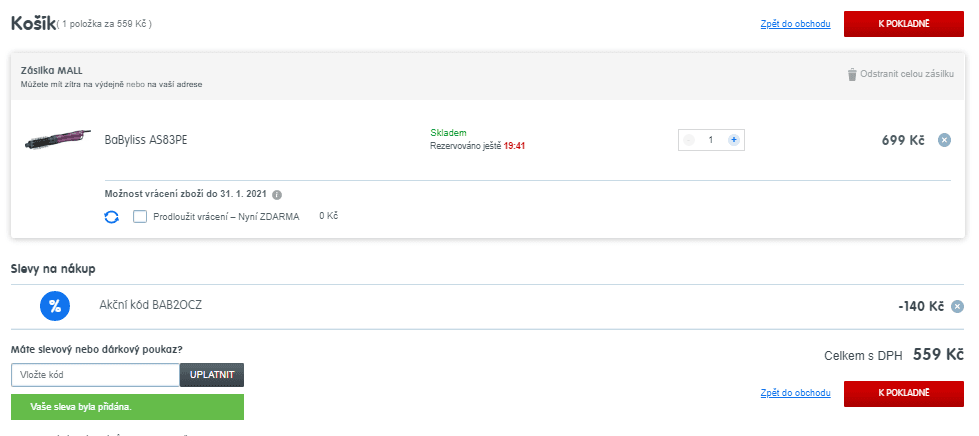Viewport: 979px width, 436px height.
Task: Open the top Zpět do obchodu link
Action: point(795,23)
